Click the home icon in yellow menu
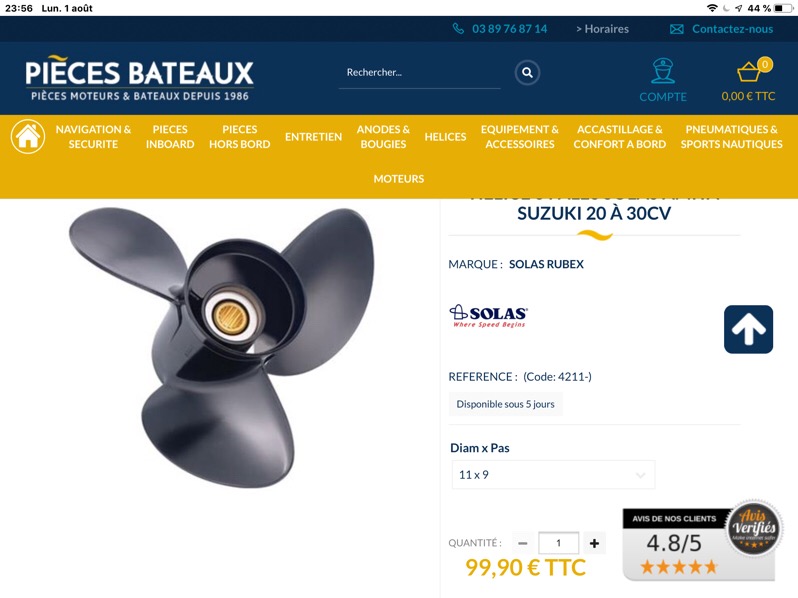Viewport: 798px width, 598px height. (x=28, y=136)
